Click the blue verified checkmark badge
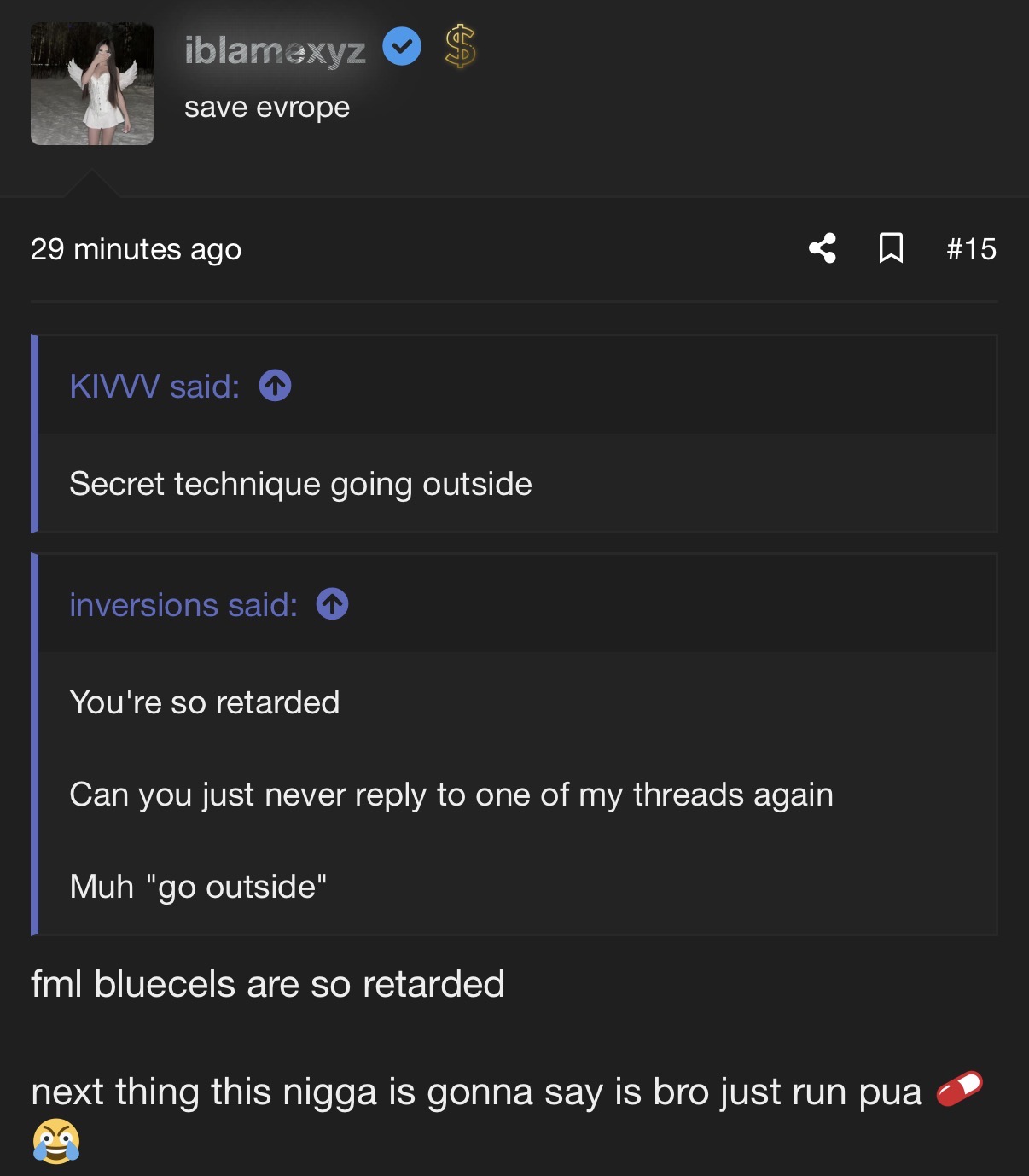Image resolution: width=1029 pixels, height=1176 pixels. pos(401,47)
